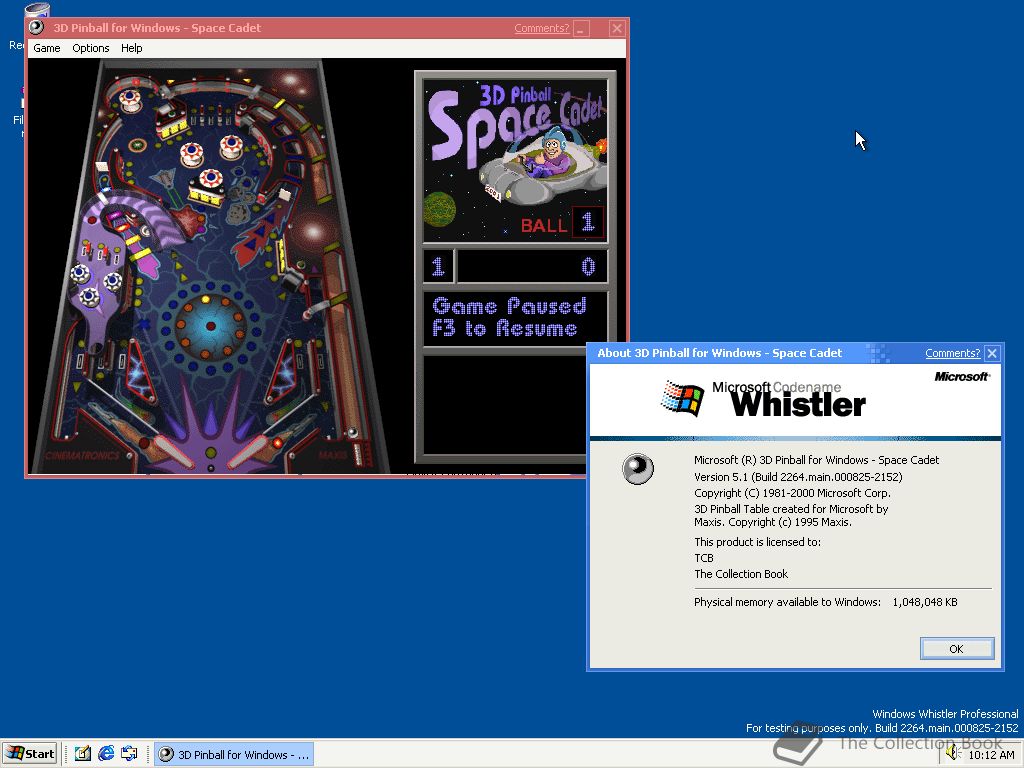Click the player number 1 box
This screenshot has width=1024, height=768.
438,266
